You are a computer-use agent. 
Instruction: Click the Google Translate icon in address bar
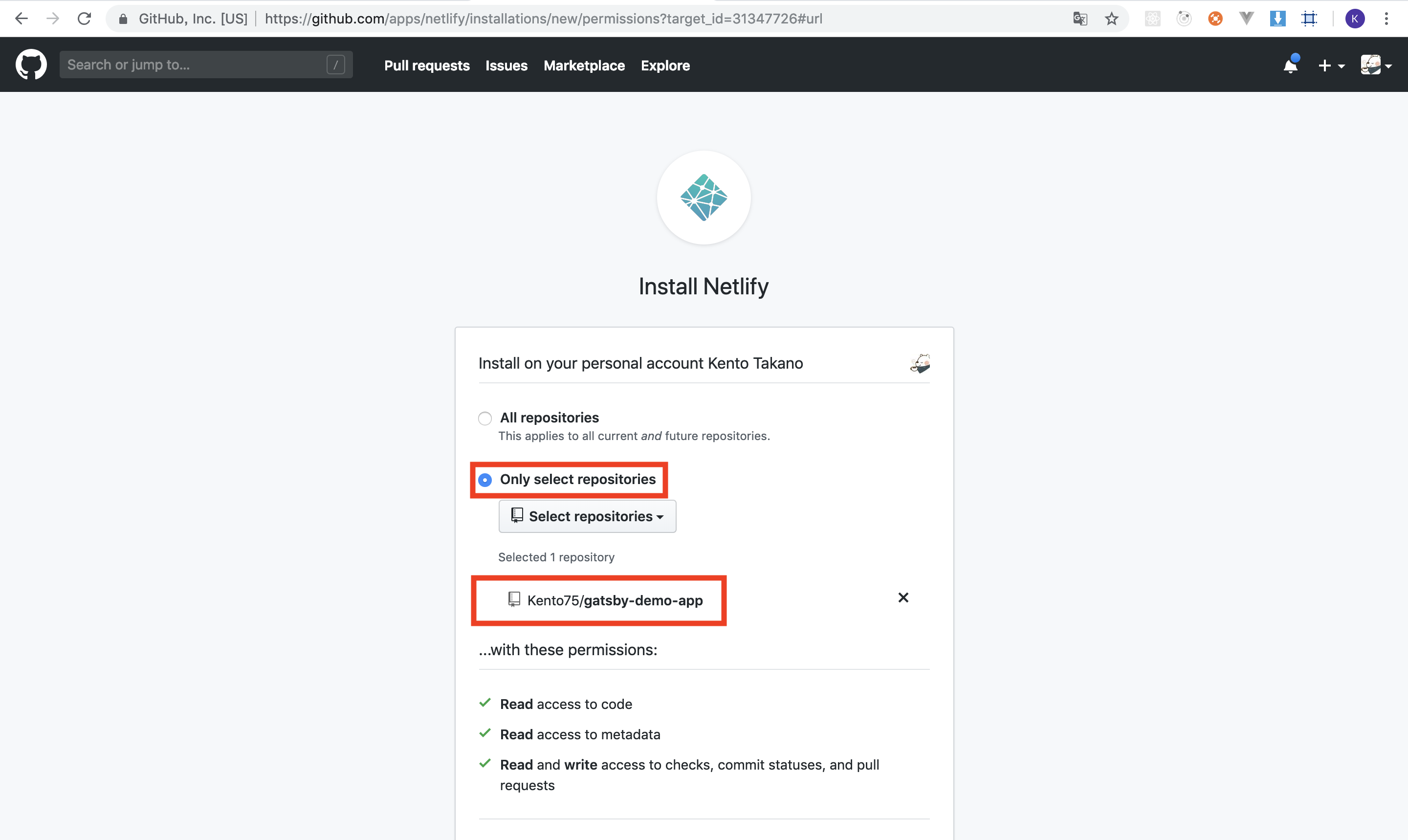pyautogui.click(x=1080, y=19)
